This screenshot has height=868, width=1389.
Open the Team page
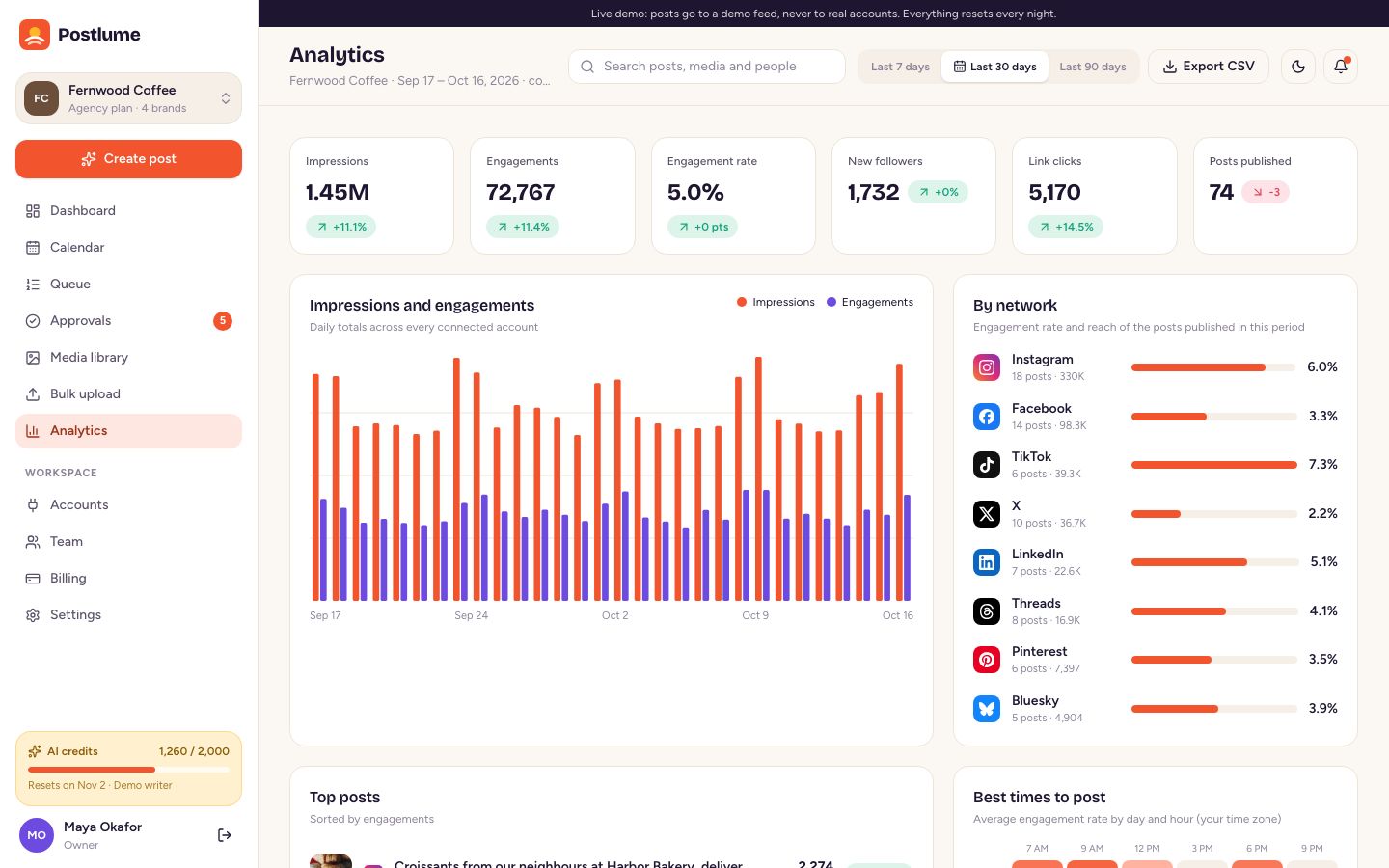point(128,542)
